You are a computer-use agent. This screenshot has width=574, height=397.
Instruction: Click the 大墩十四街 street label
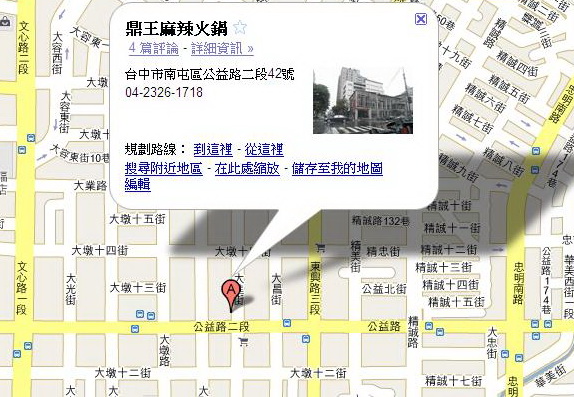[100, 251]
